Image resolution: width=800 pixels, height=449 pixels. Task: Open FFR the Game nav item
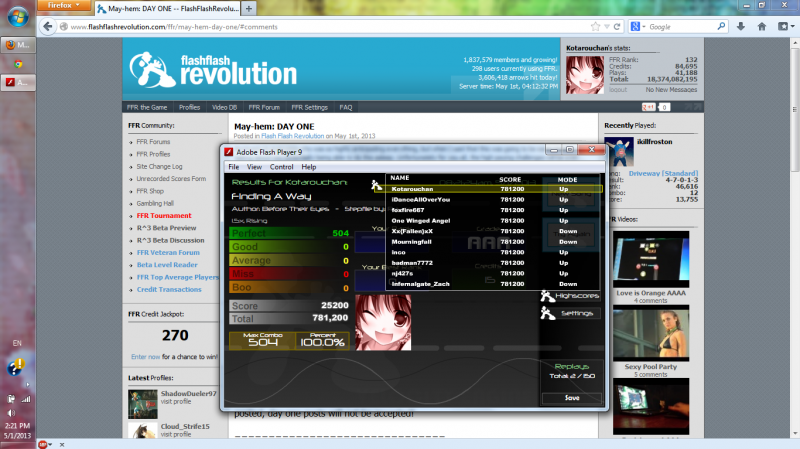147,107
